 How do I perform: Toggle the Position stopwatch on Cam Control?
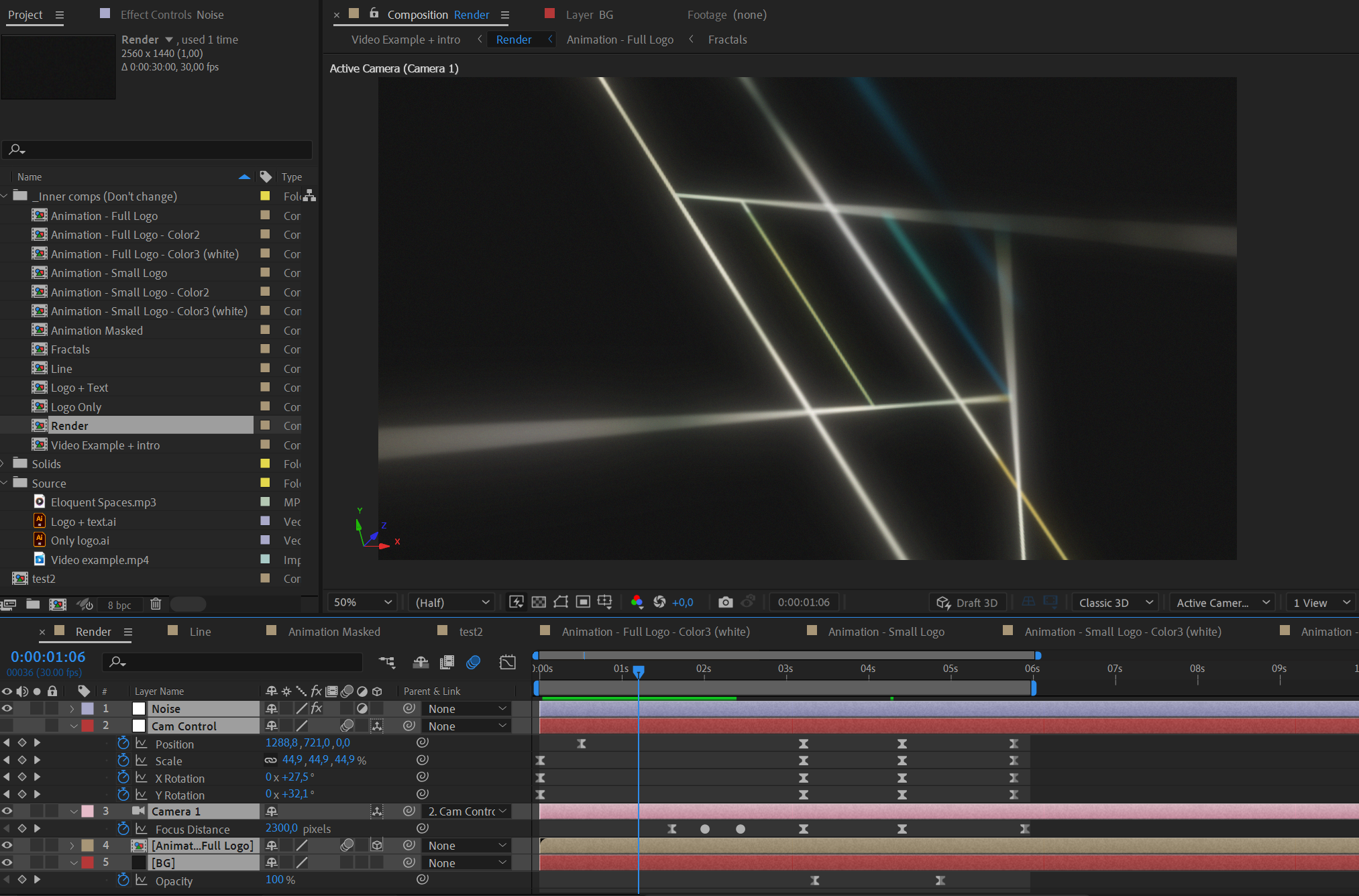(123, 743)
